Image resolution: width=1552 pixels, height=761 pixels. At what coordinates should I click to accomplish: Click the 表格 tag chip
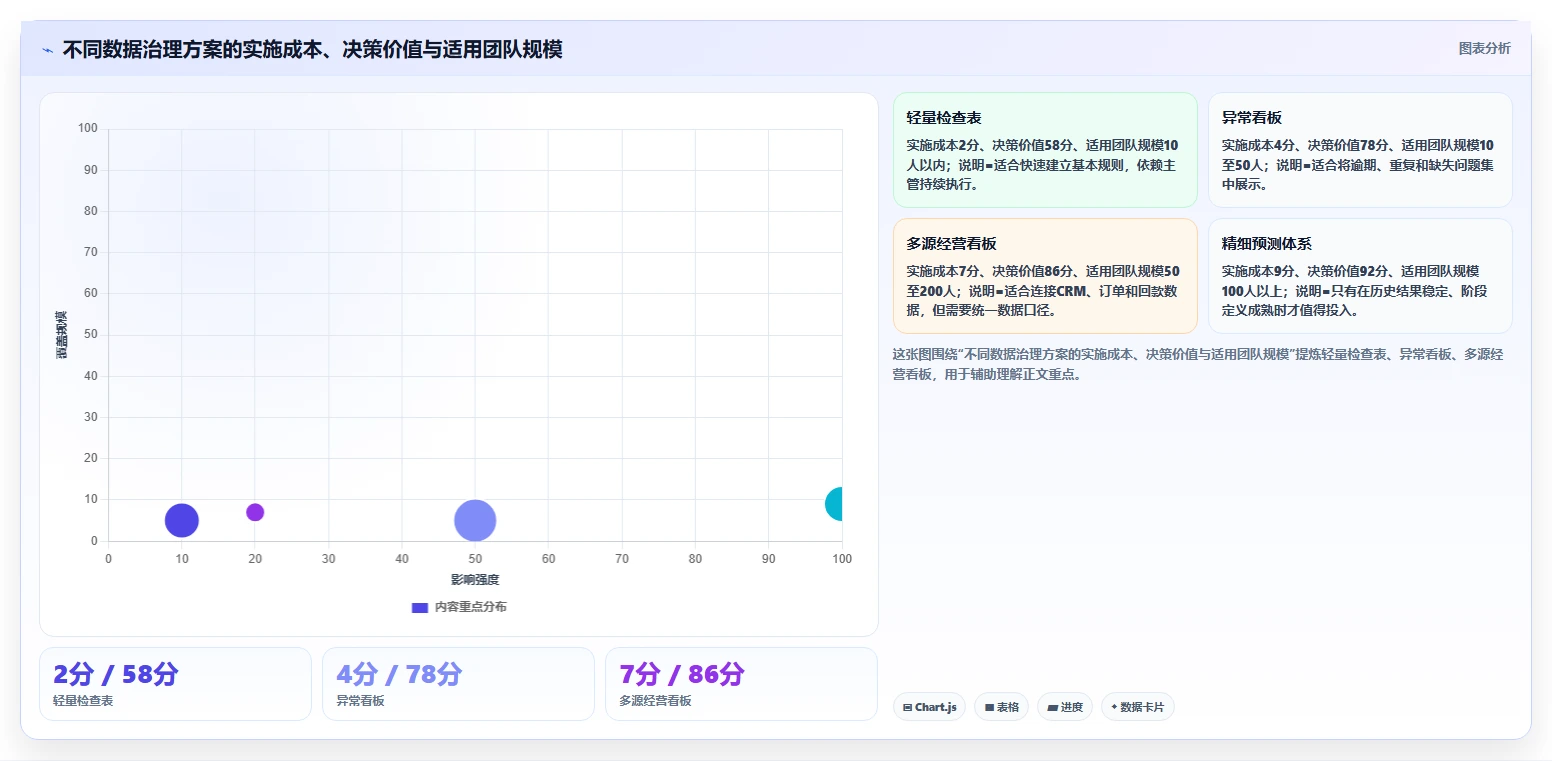click(1001, 707)
